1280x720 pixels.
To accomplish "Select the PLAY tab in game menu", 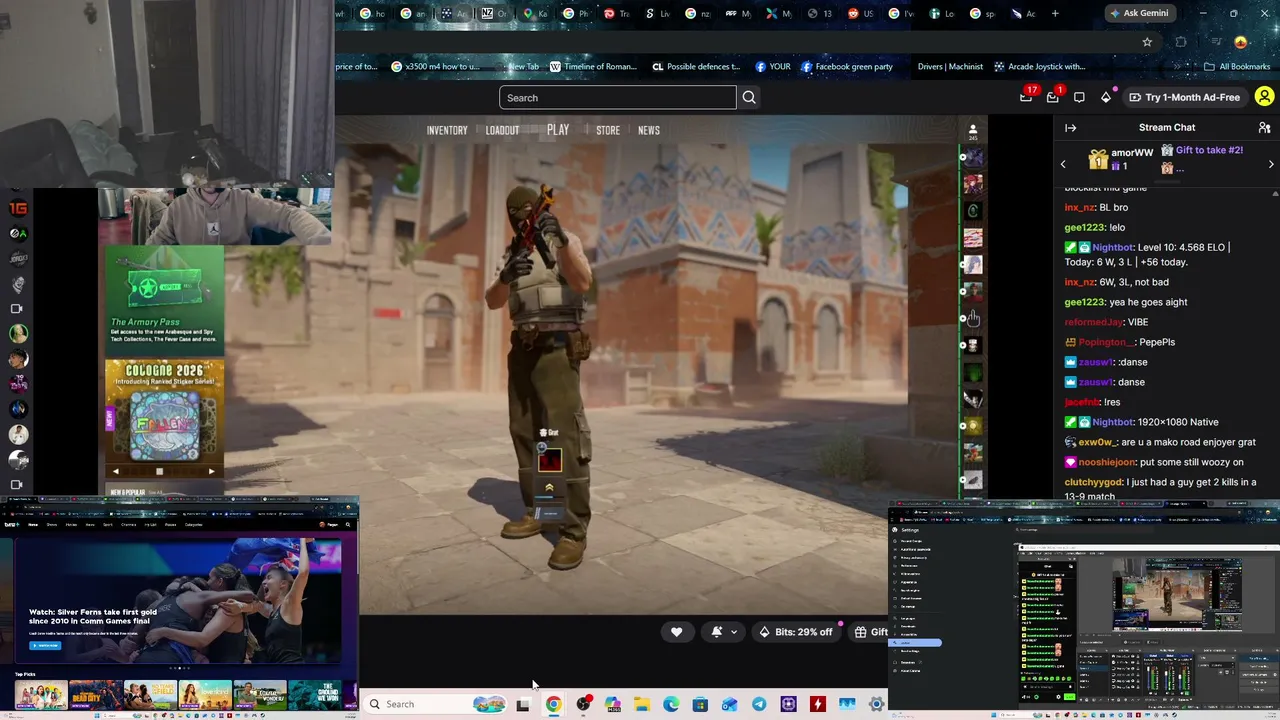I will coord(558,130).
